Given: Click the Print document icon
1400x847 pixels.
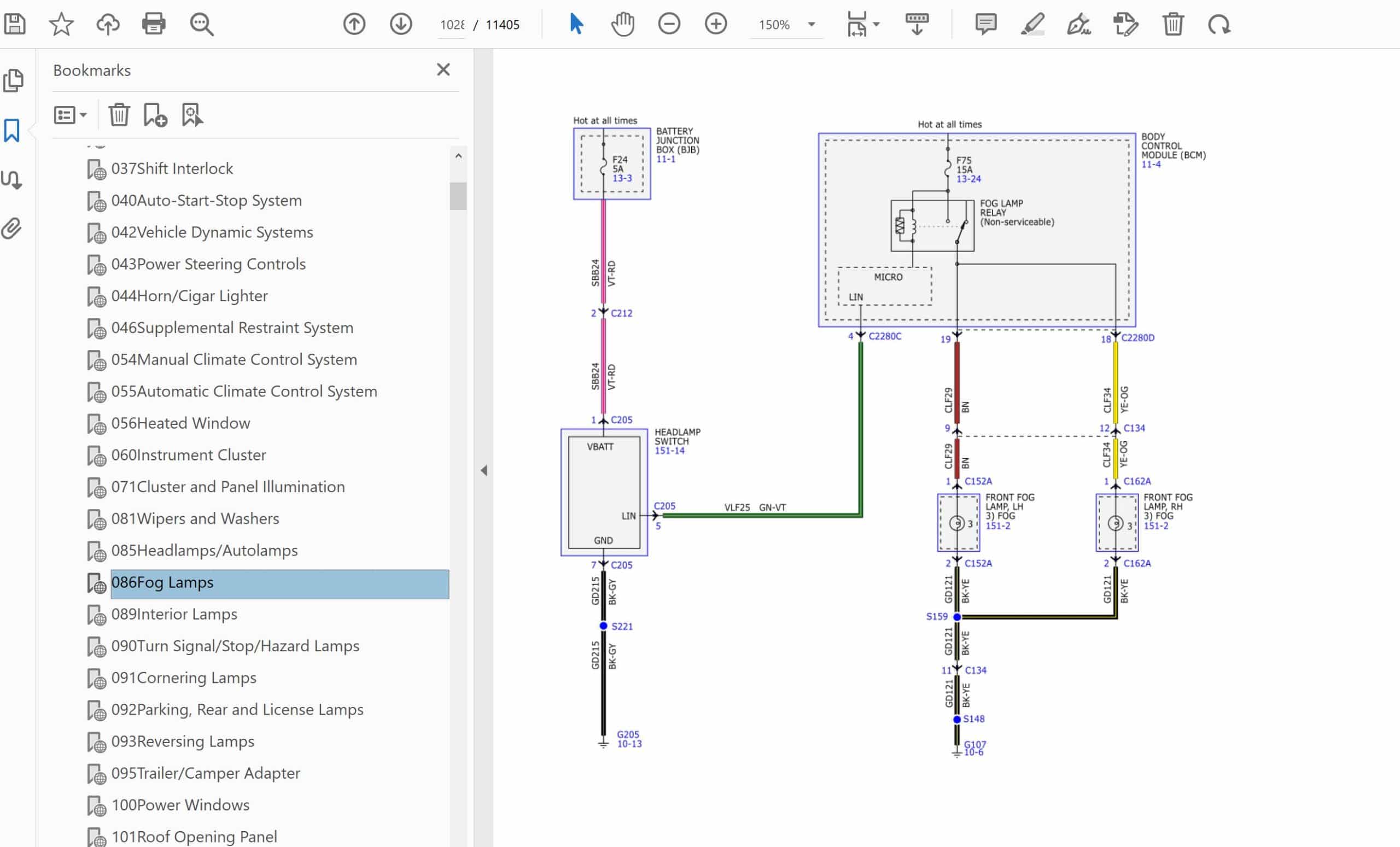Looking at the screenshot, I should click(x=154, y=25).
